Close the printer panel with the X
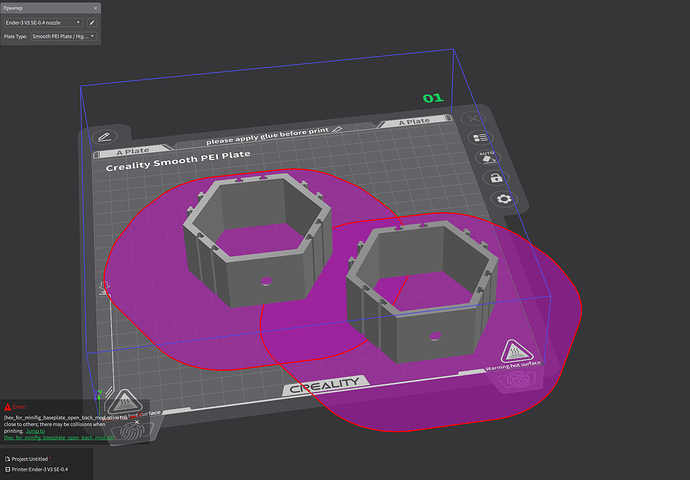The image size is (690, 480). [95, 8]
